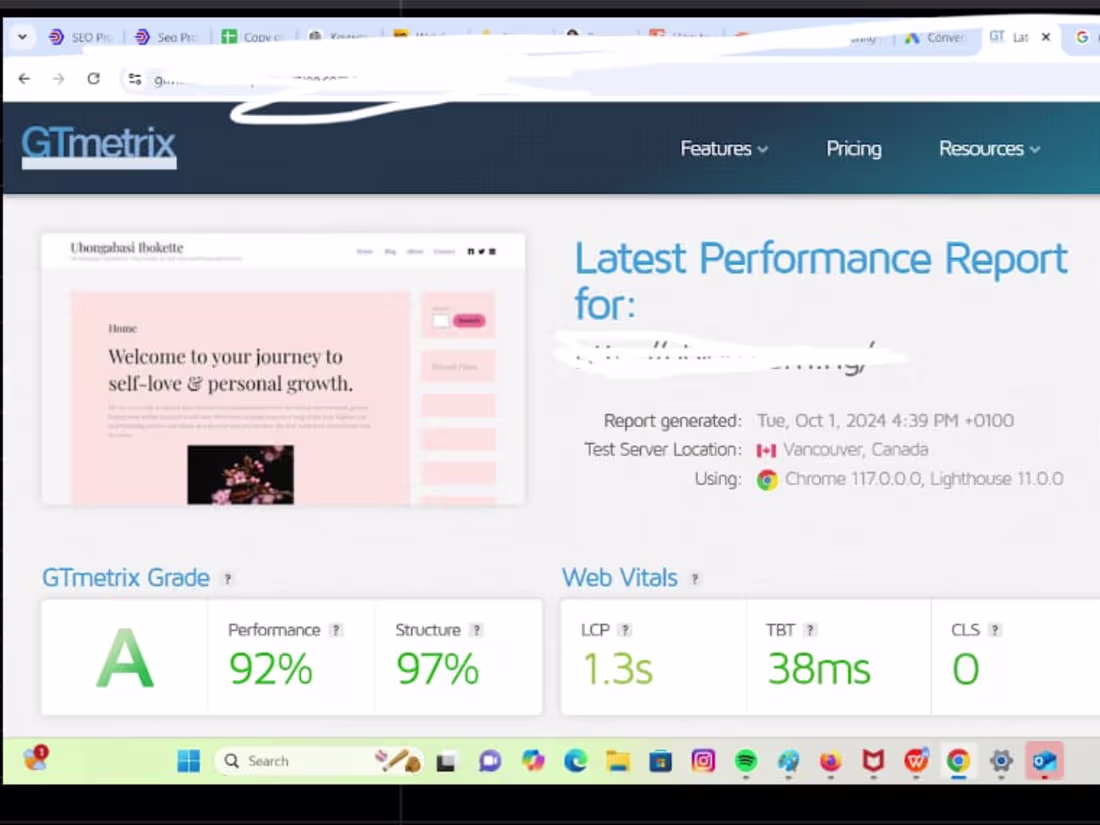Select the active GTmetrix 'Lat' tab
This screenshot has height=825, width=1100.
coord(1010,36)
